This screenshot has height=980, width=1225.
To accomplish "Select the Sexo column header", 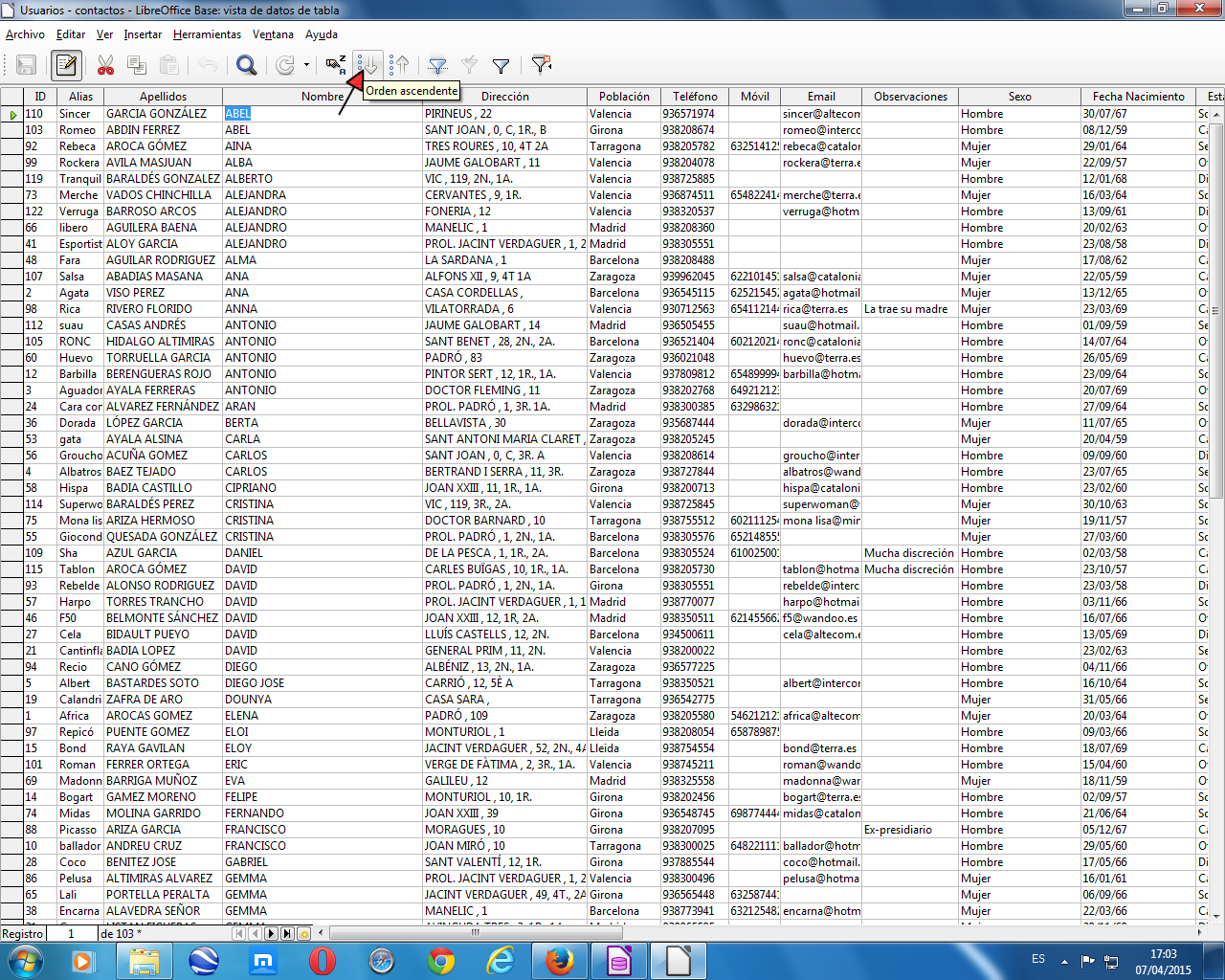I will pos(1020,97).
